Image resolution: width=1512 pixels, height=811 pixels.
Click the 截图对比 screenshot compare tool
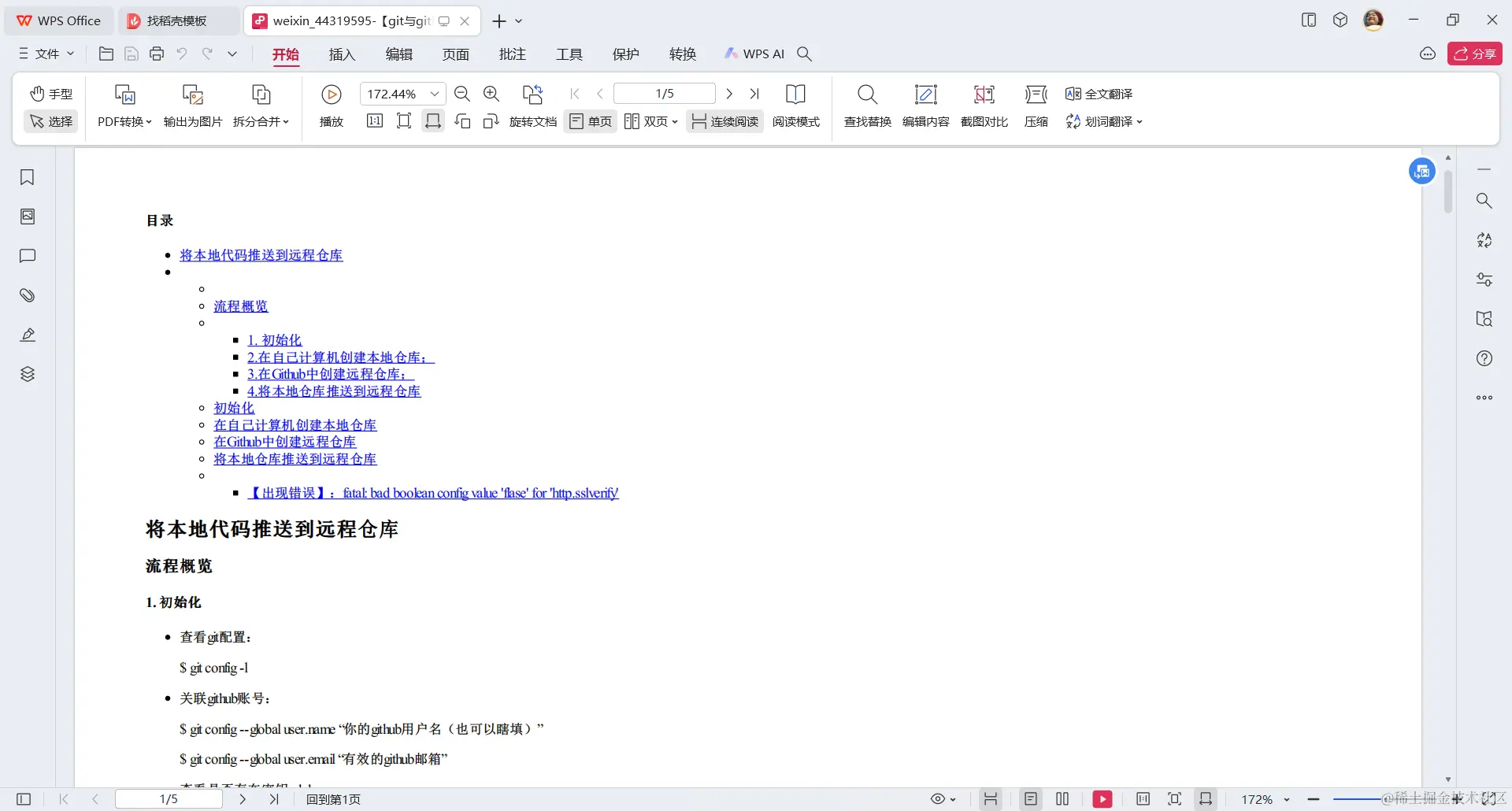point(984,106)
